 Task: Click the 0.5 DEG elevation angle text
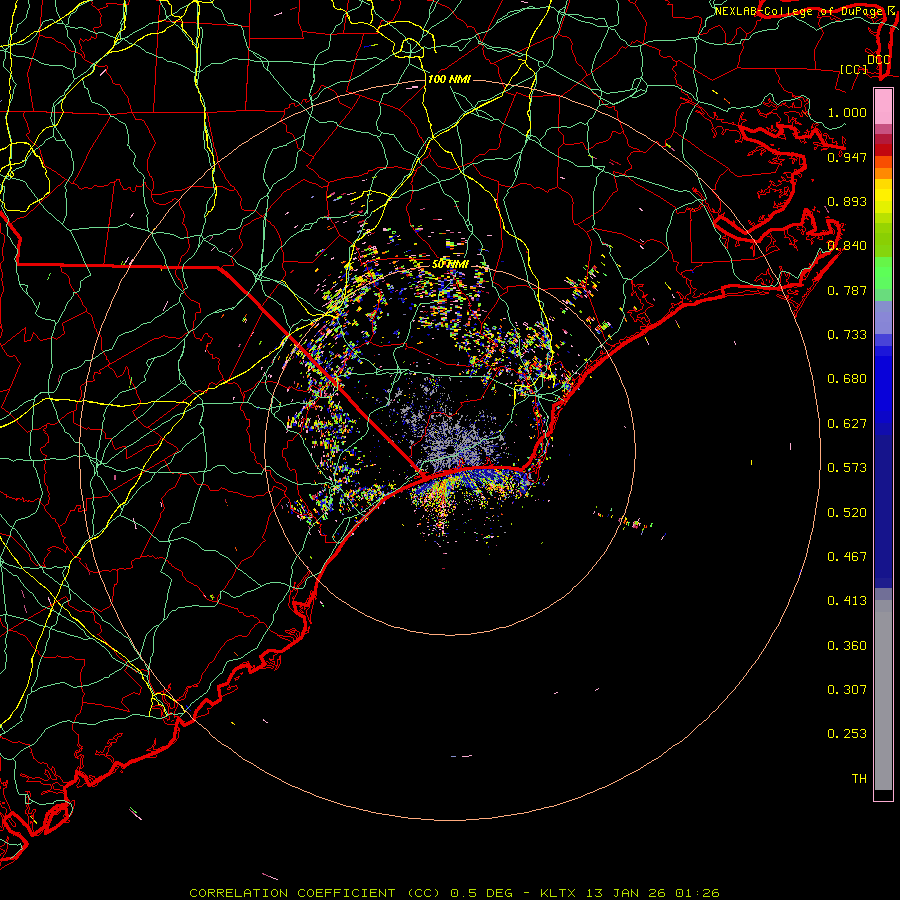pyautogui.click(x=484, y=893)
